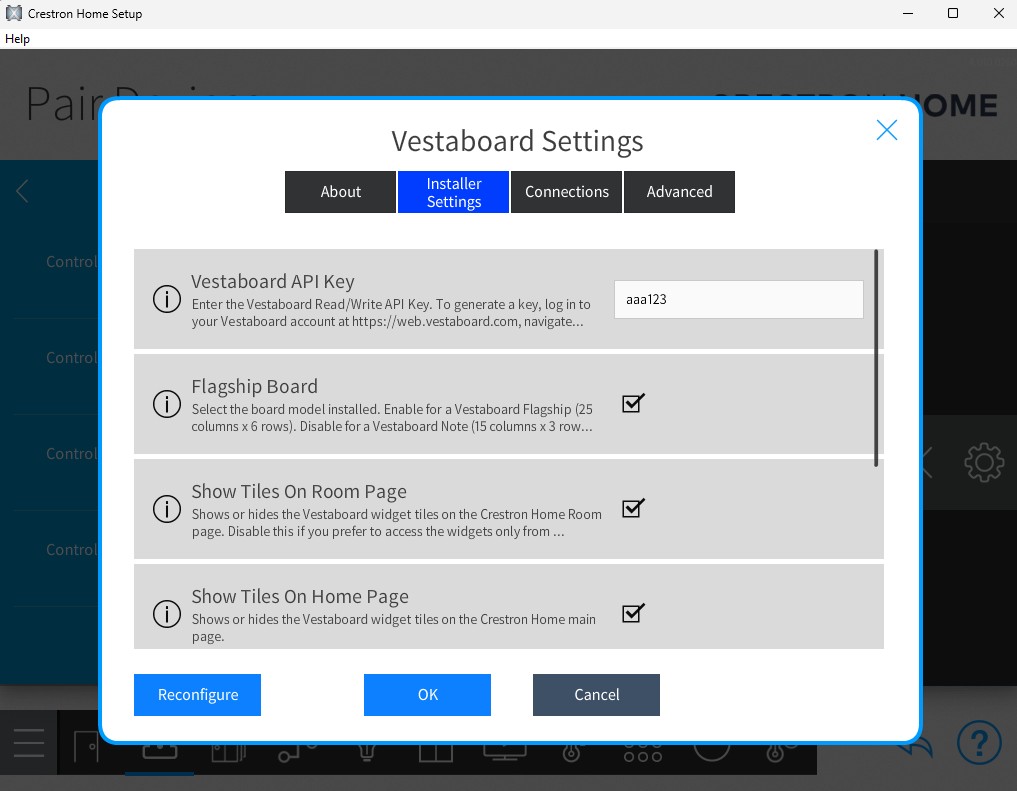Close the Vestaboard Settings dialog with the X
Viewport: 1017px width, 791px height.
[x=886, y=130]
